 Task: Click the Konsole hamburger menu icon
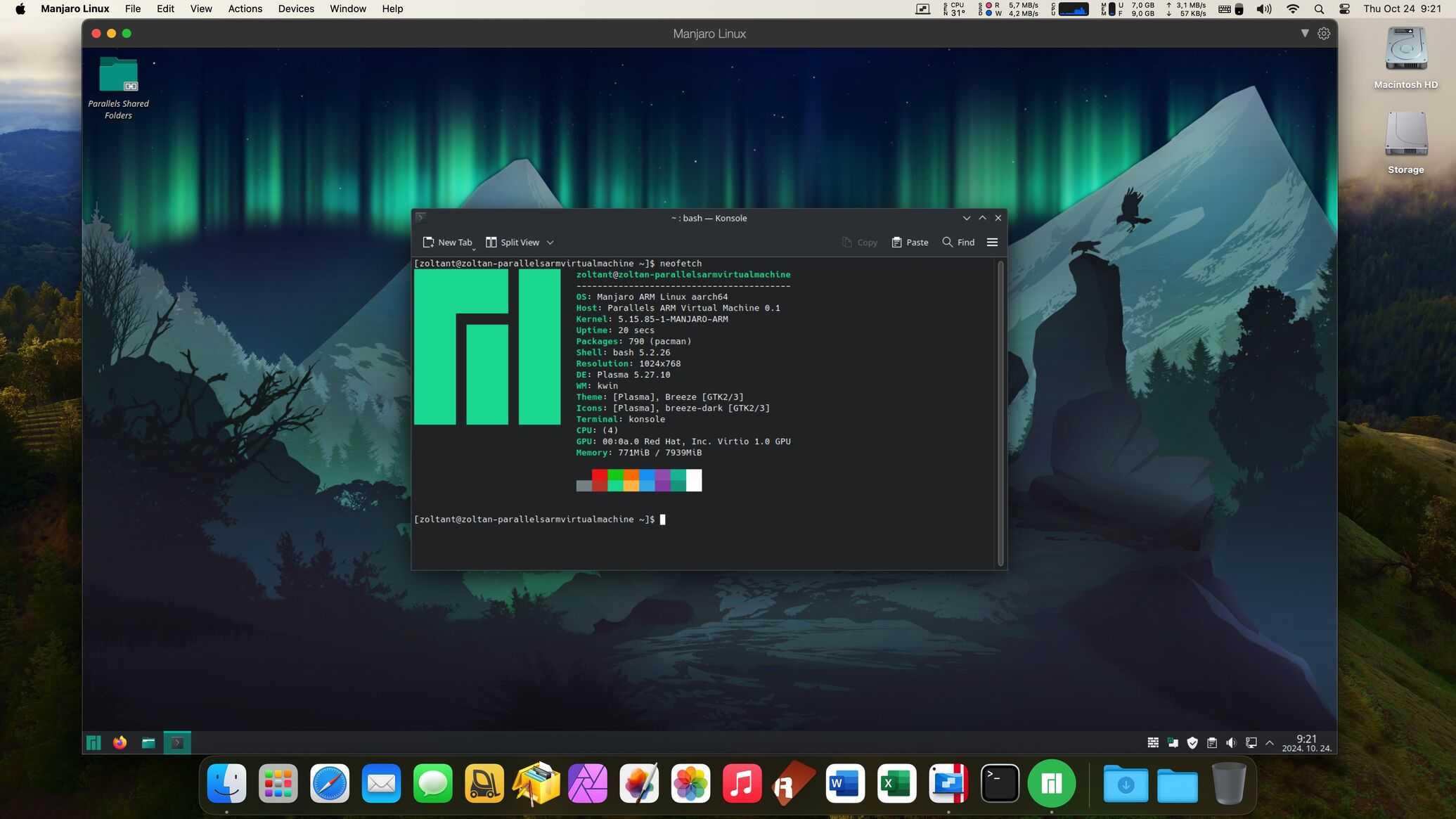(x=992, y=242)
